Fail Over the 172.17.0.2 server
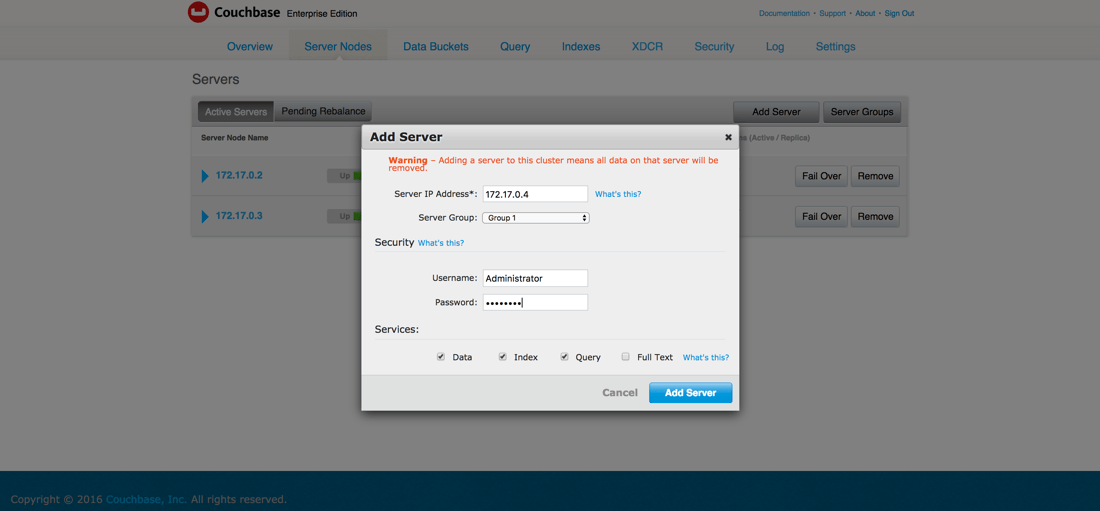Image resolution: width=1100 pixels, height=511 pixels. pyautogui.click(x=821, y=175)
